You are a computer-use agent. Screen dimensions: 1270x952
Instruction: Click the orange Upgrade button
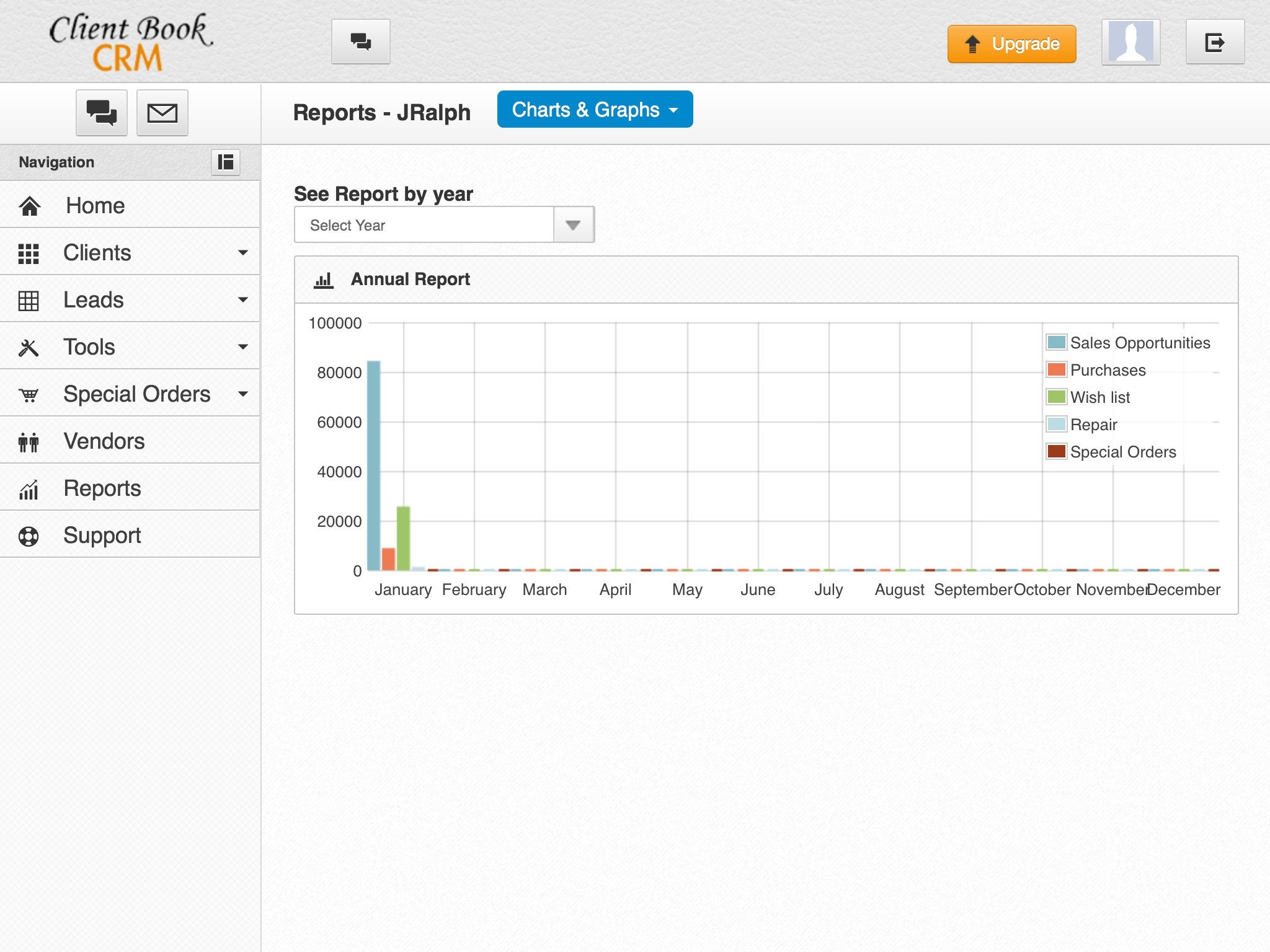pyautogui.click(x=1011, y=44)
